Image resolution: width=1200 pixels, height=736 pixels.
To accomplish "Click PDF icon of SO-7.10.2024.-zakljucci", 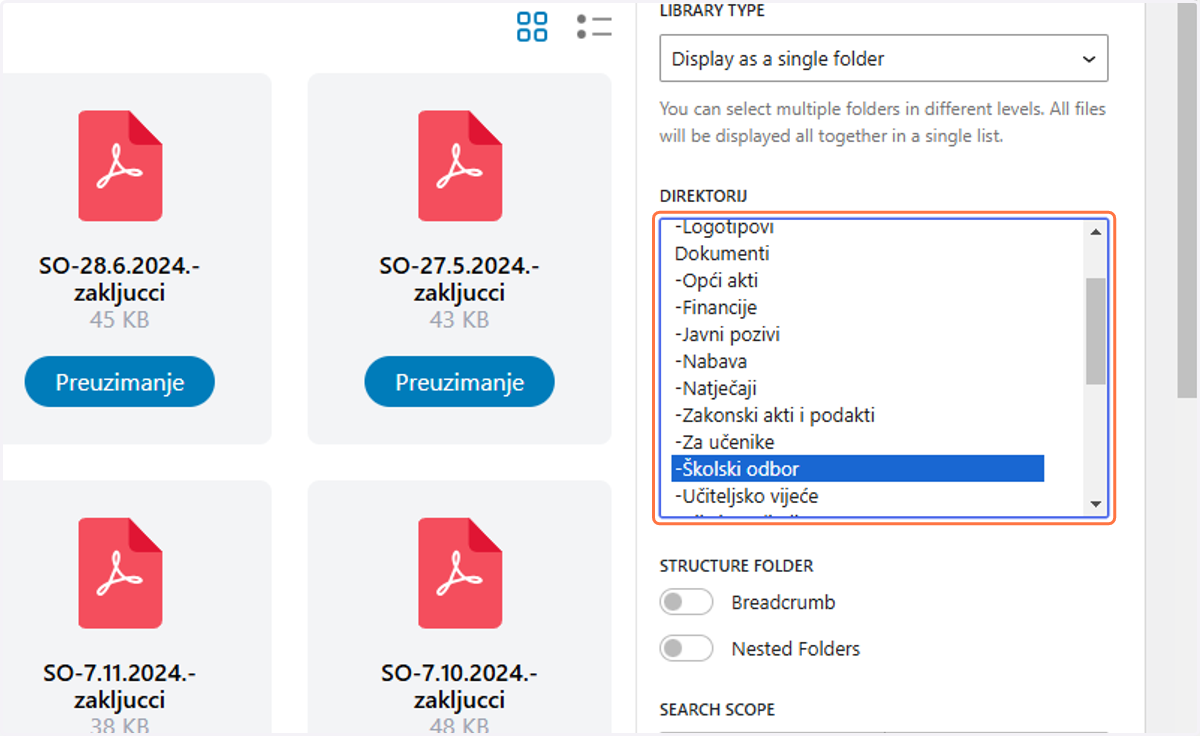I will coord(460,573).
